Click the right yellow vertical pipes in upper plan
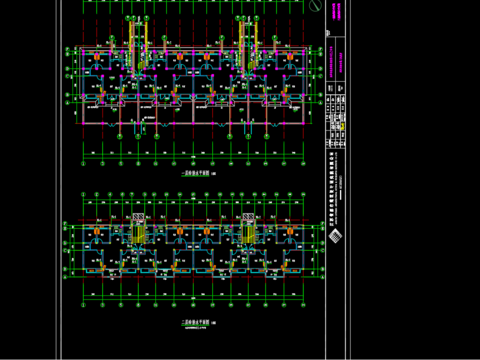 (x=248, y=47)
